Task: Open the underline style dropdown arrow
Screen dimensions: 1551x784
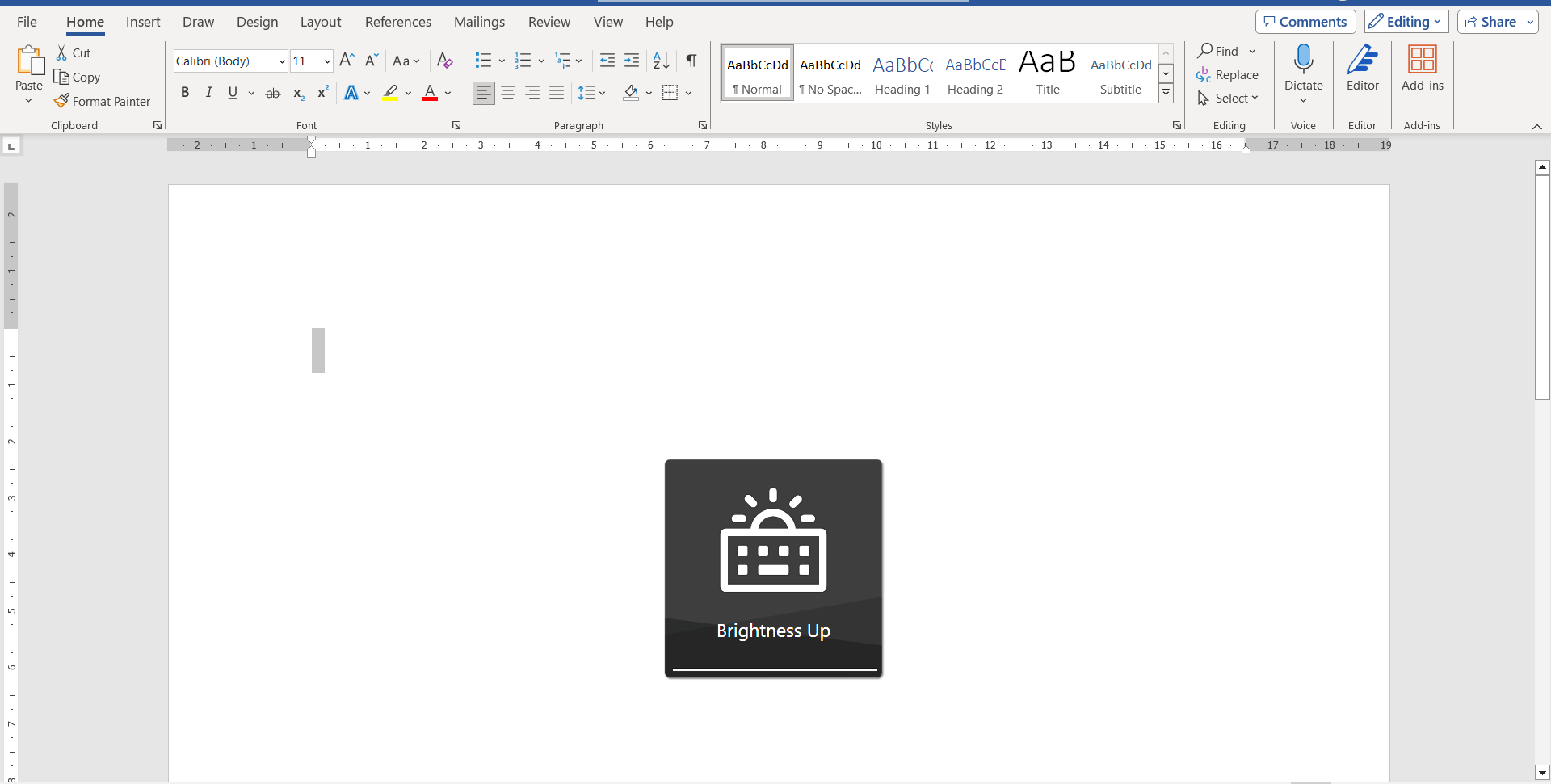Action: 251,93
